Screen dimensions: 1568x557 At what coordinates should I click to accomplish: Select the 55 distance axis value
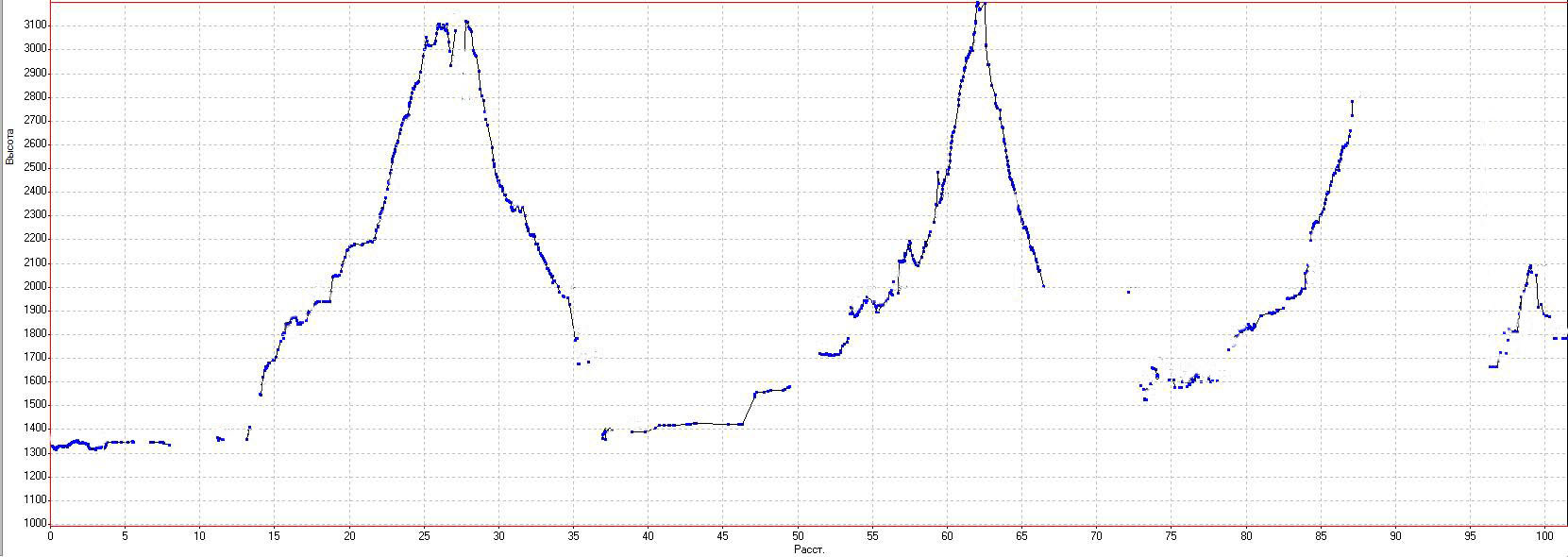(x=872, y=536)
